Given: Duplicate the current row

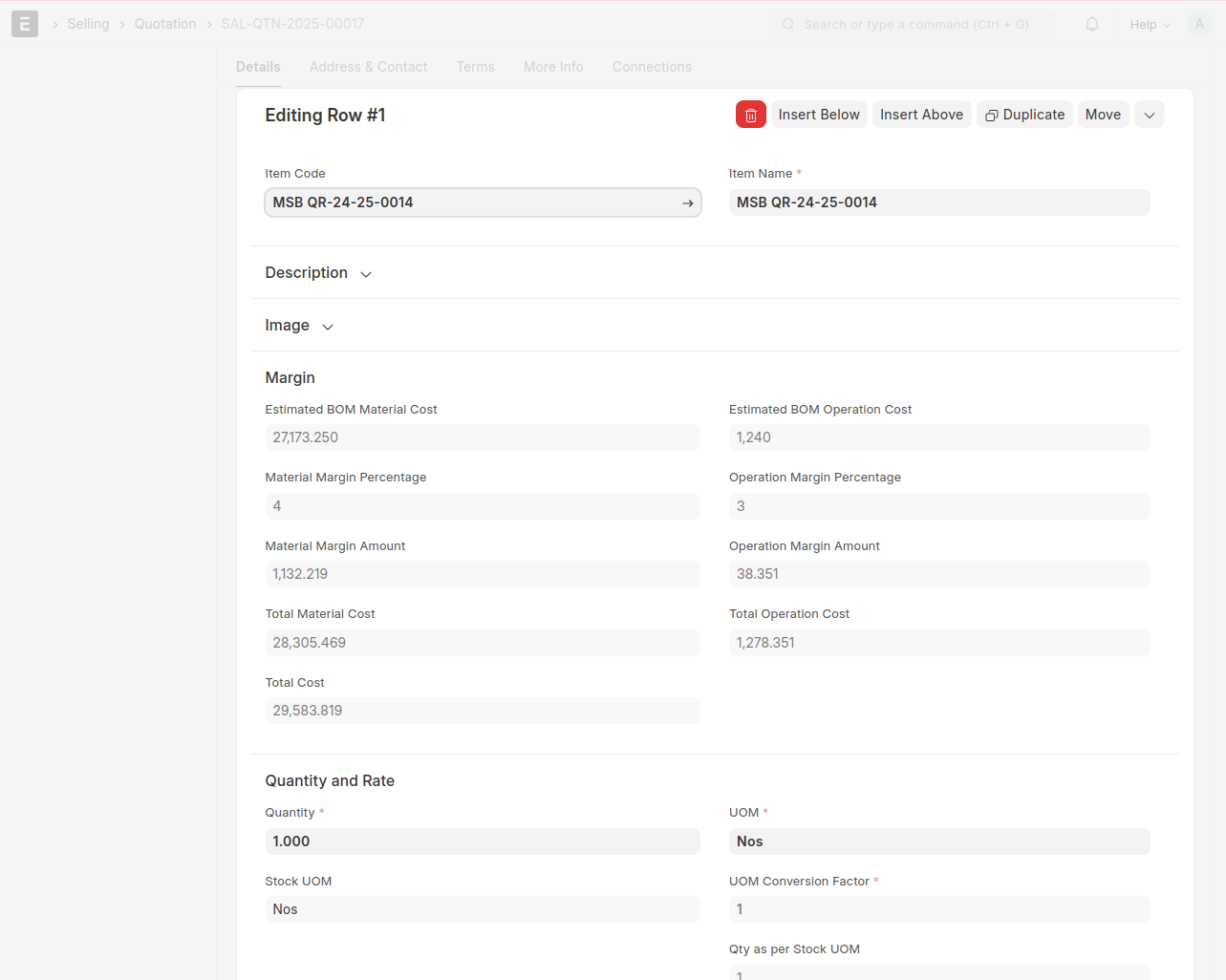Looking at the screenshot, I should tap(1024, 115).
